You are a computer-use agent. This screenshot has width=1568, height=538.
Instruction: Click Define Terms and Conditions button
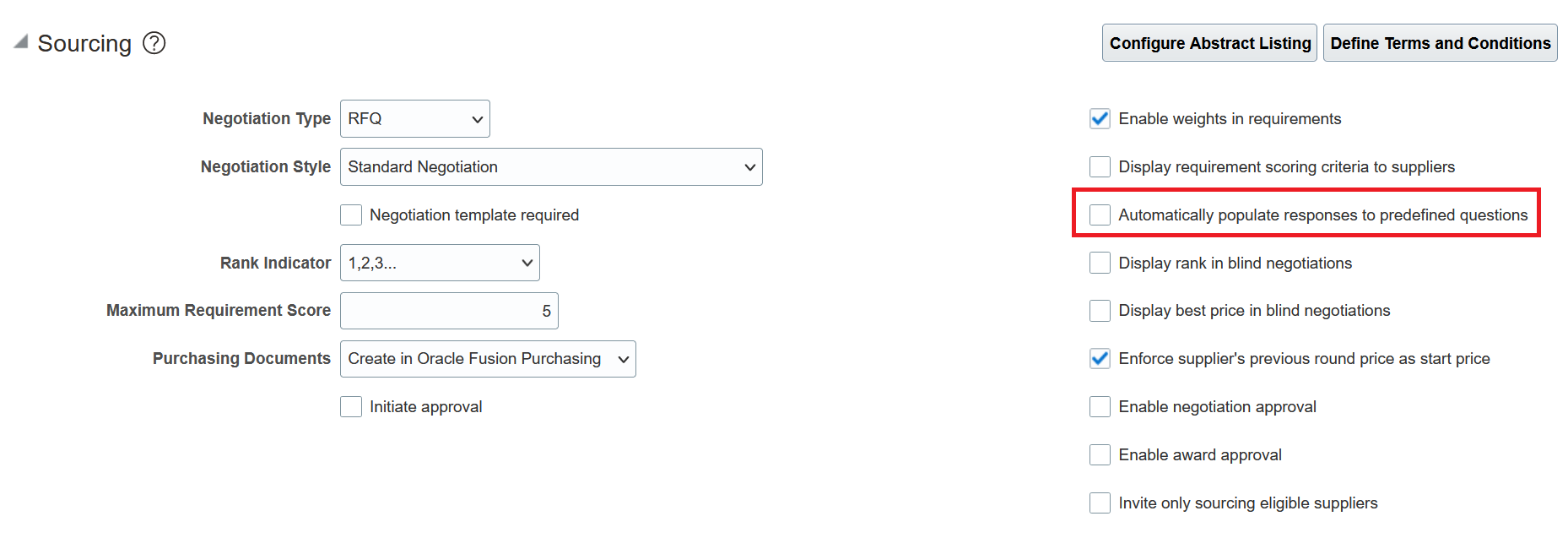(x=1440, y=43)
